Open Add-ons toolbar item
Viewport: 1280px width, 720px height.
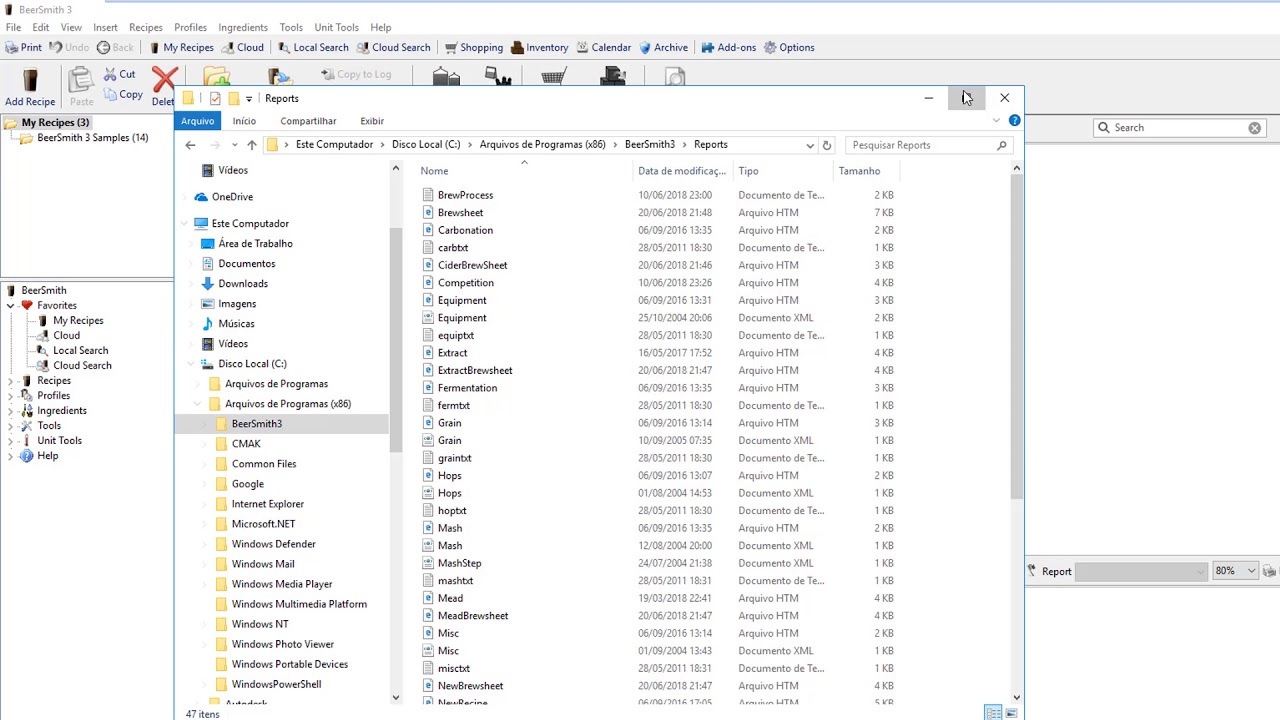729,47
